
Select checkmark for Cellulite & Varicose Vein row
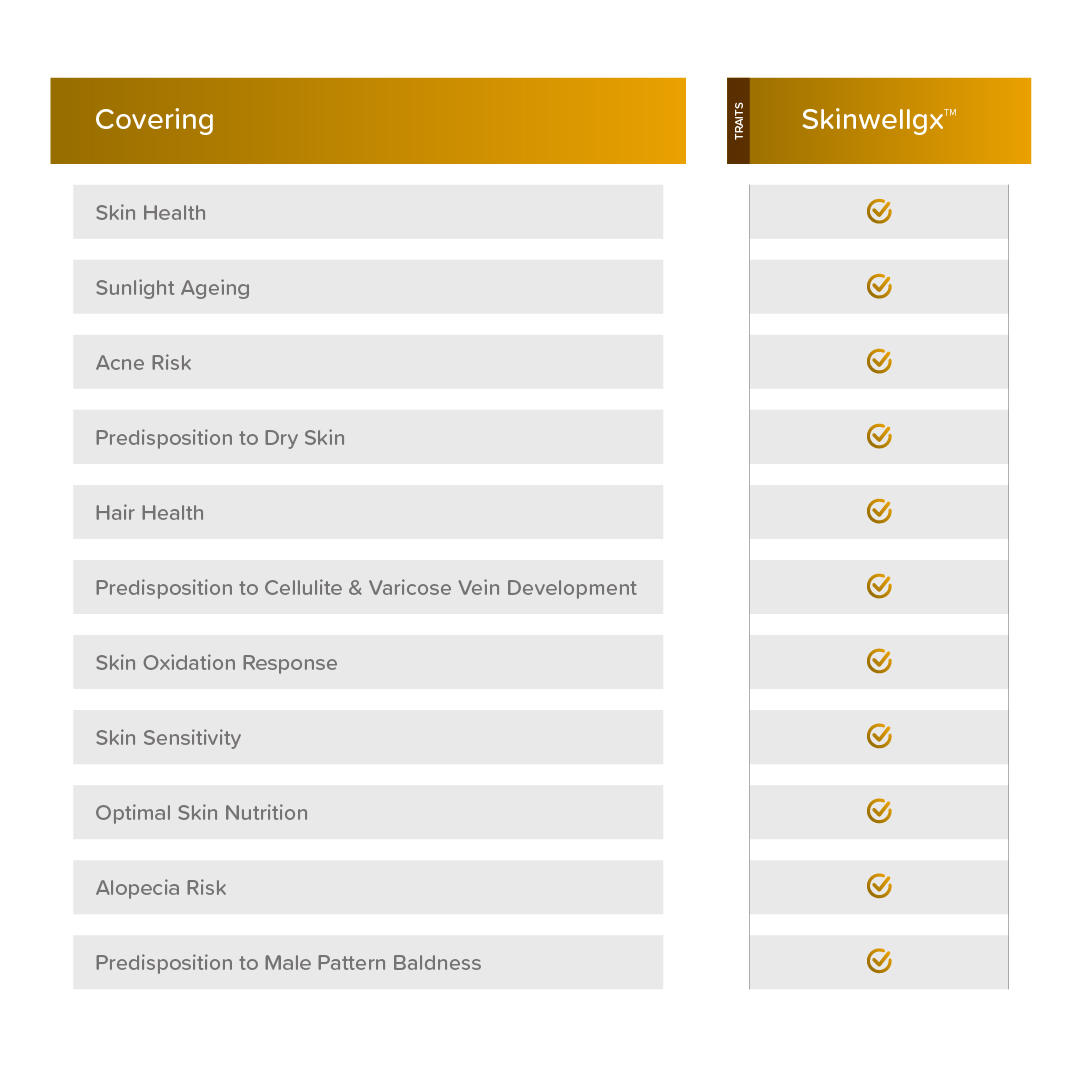(879, 587)
